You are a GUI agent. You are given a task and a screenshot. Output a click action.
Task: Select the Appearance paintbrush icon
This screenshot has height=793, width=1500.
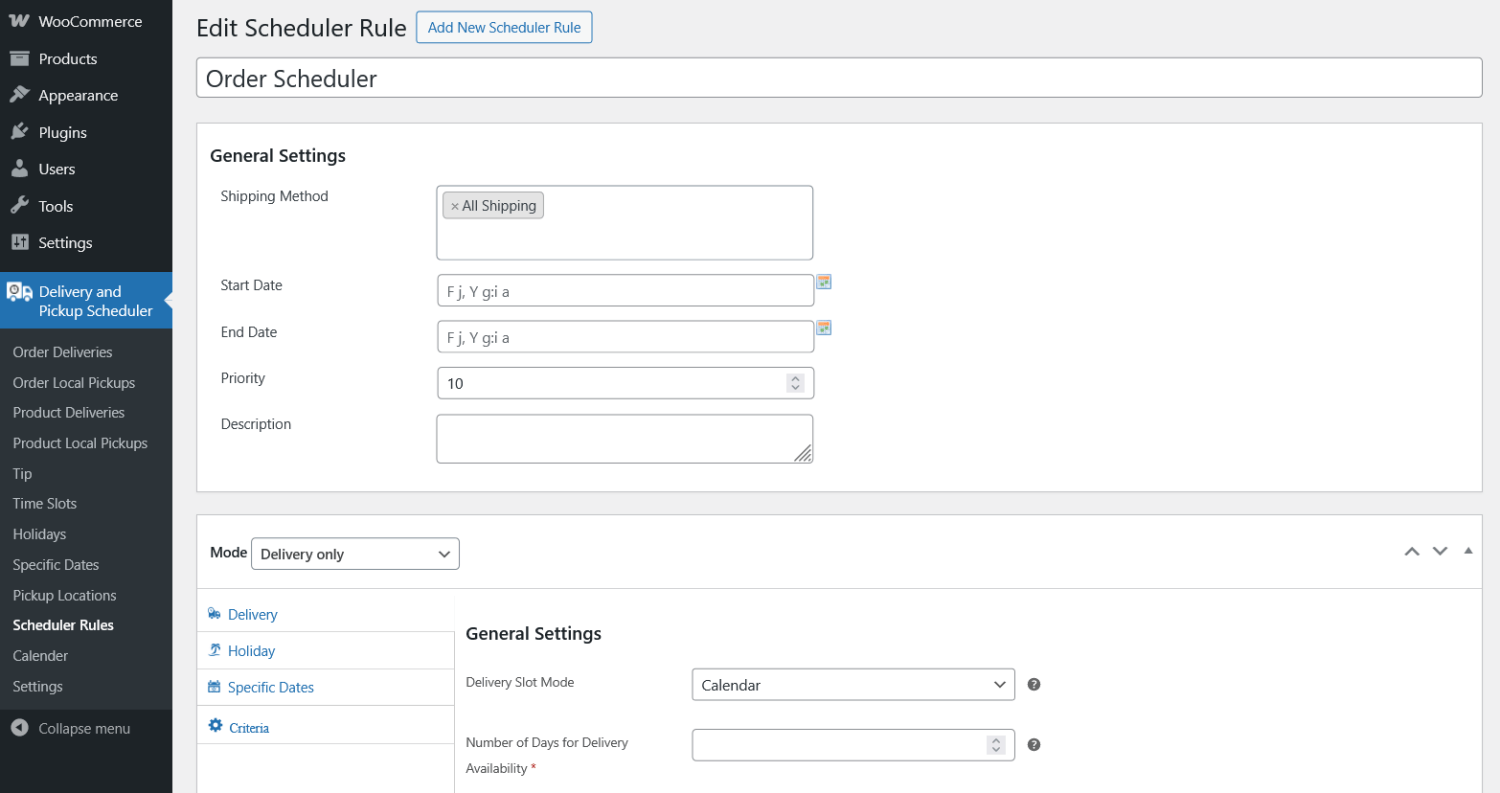[x=21, y=94]
